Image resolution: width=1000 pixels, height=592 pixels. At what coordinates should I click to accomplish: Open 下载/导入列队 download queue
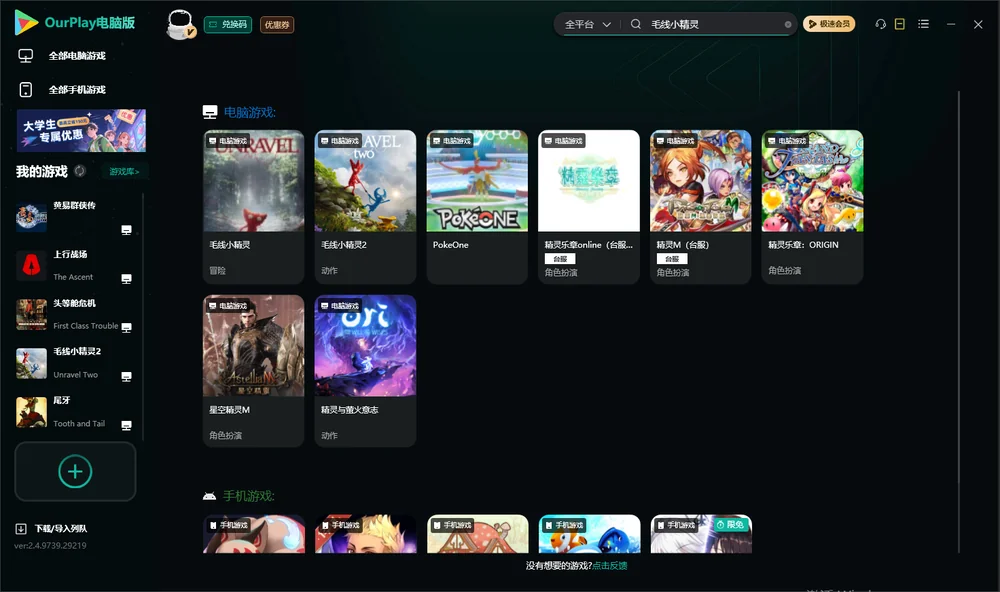(x=51, y=528)
